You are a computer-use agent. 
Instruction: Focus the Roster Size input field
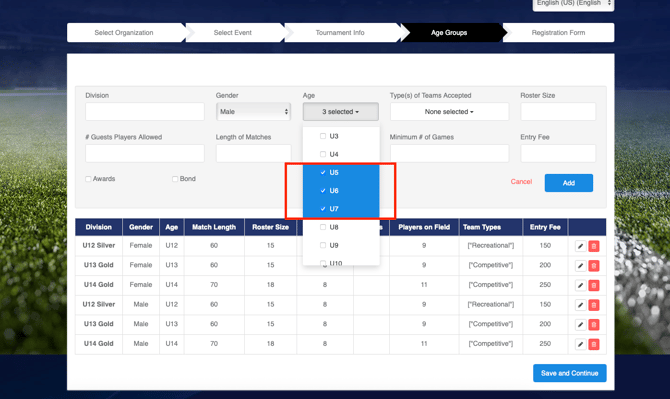[558, 111]
